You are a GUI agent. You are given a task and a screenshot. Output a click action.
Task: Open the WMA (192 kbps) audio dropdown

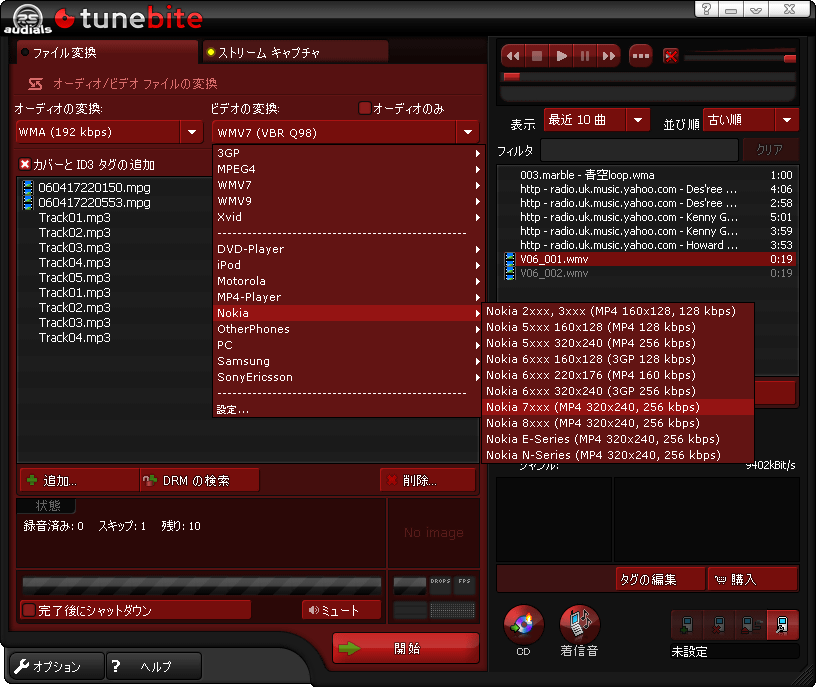(x=110, y=132)
